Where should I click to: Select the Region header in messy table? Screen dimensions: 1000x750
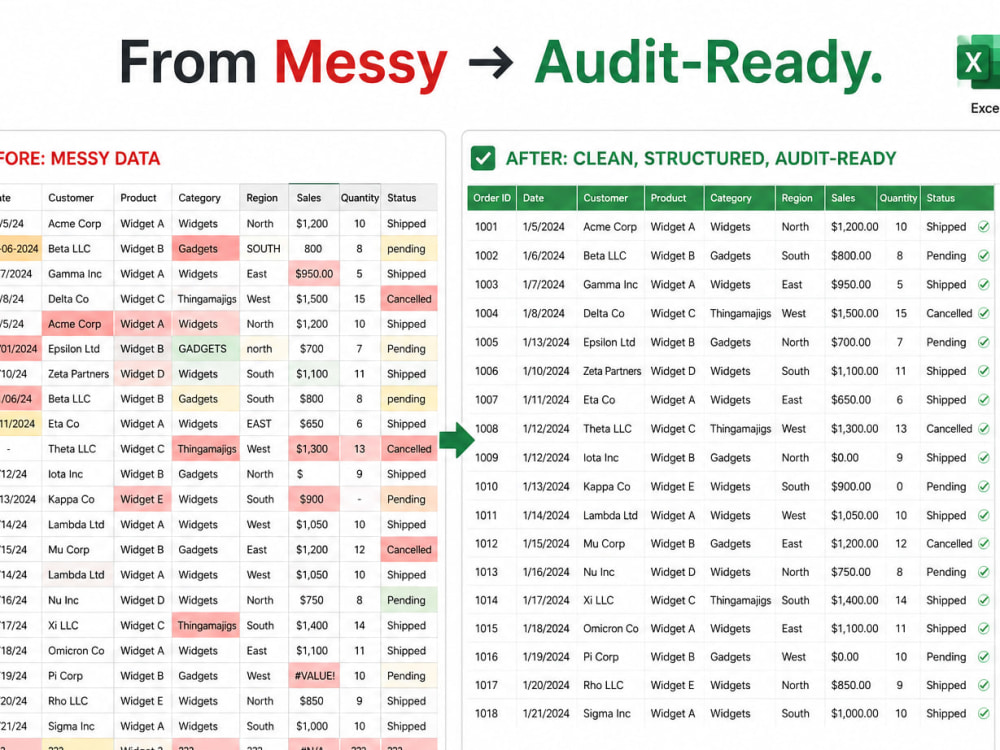click(x=264, y=198)
